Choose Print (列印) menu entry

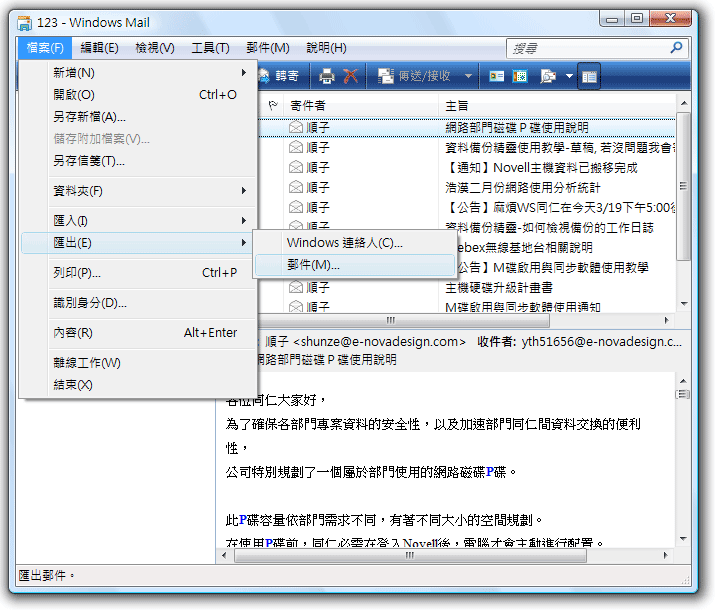pyautogui.click(x=138, y=273)
